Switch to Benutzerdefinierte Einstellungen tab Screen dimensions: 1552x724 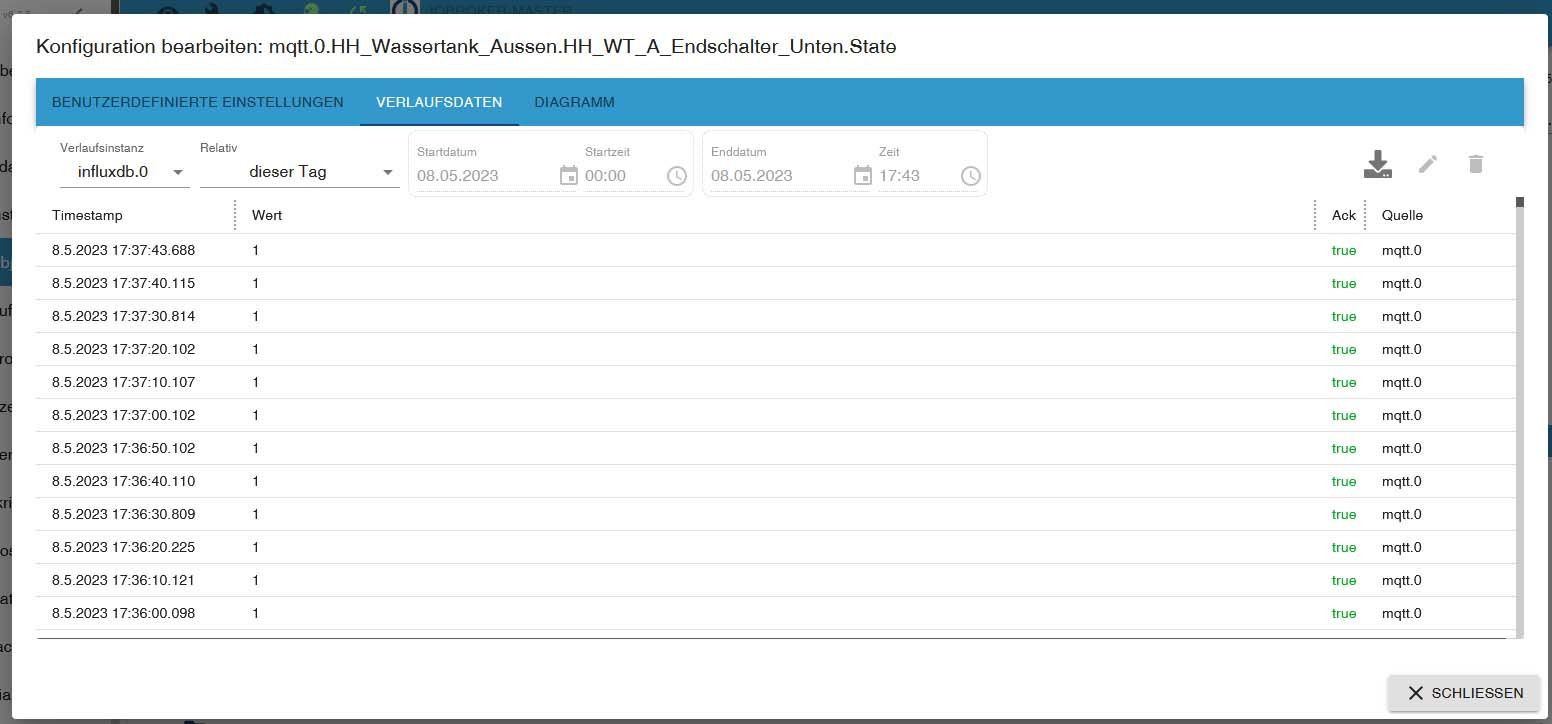[198, 102]
